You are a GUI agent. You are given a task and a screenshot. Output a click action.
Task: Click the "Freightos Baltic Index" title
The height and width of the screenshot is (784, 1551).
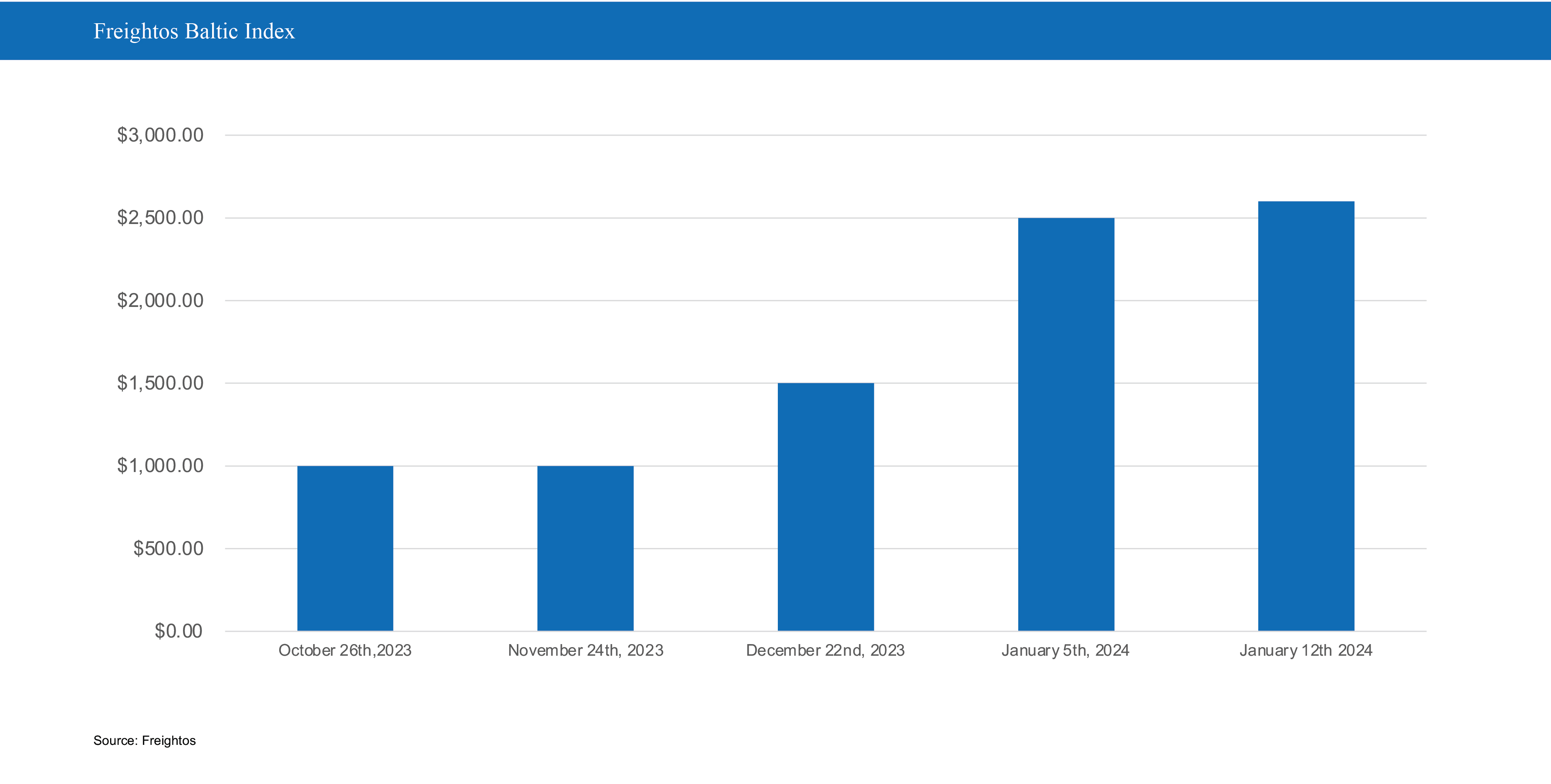click(x=194, y=31)
